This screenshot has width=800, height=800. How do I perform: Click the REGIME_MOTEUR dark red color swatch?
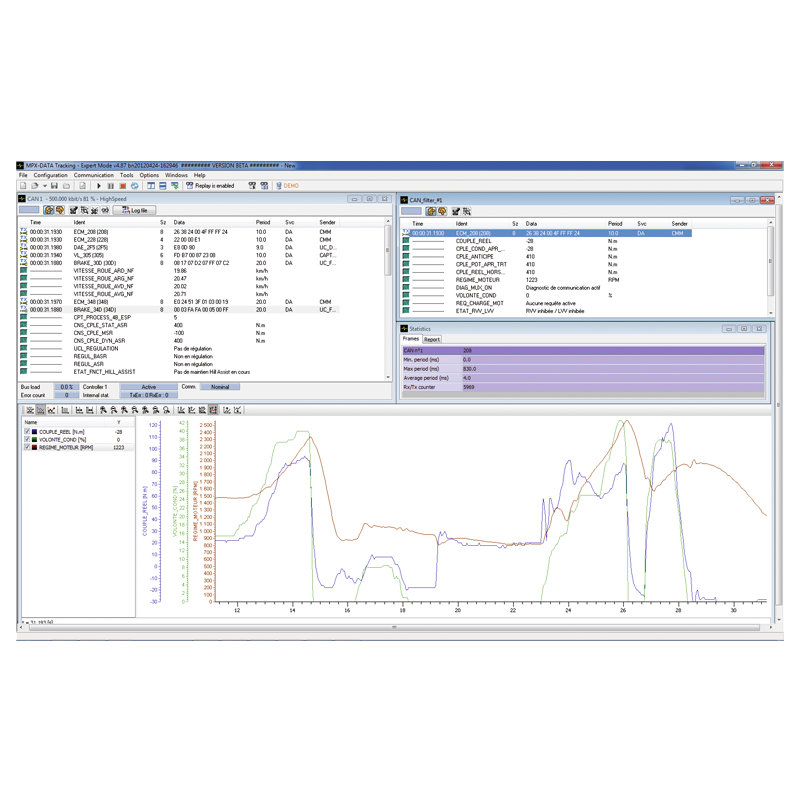coord(35,447)
